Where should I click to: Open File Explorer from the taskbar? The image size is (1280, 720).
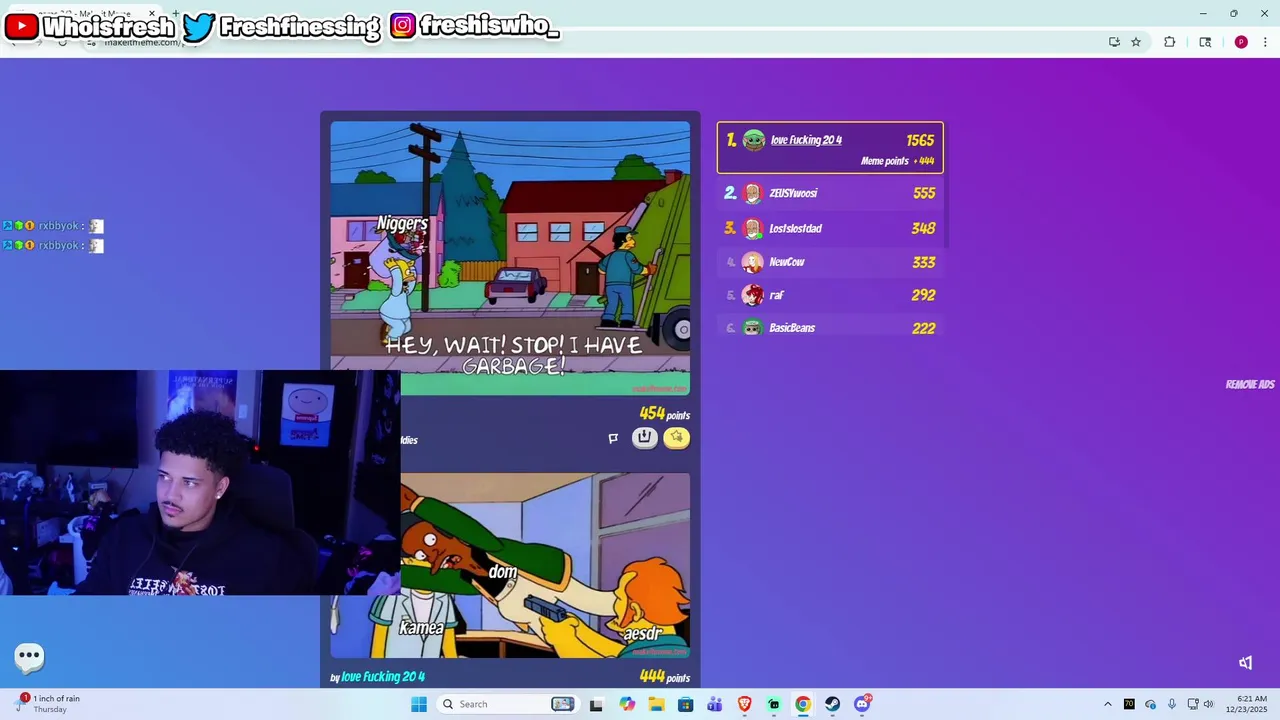click(656, 704)
